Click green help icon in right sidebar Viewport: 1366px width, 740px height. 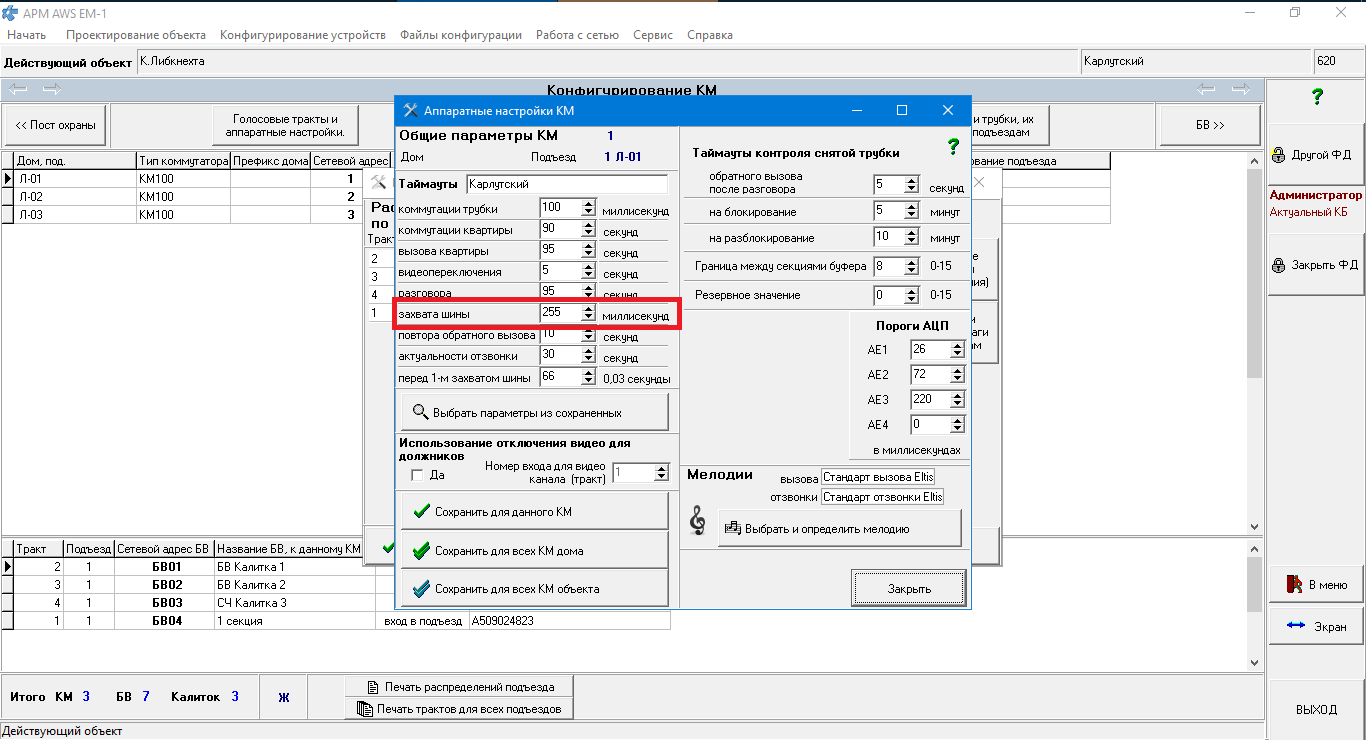tap(1317, 96)
